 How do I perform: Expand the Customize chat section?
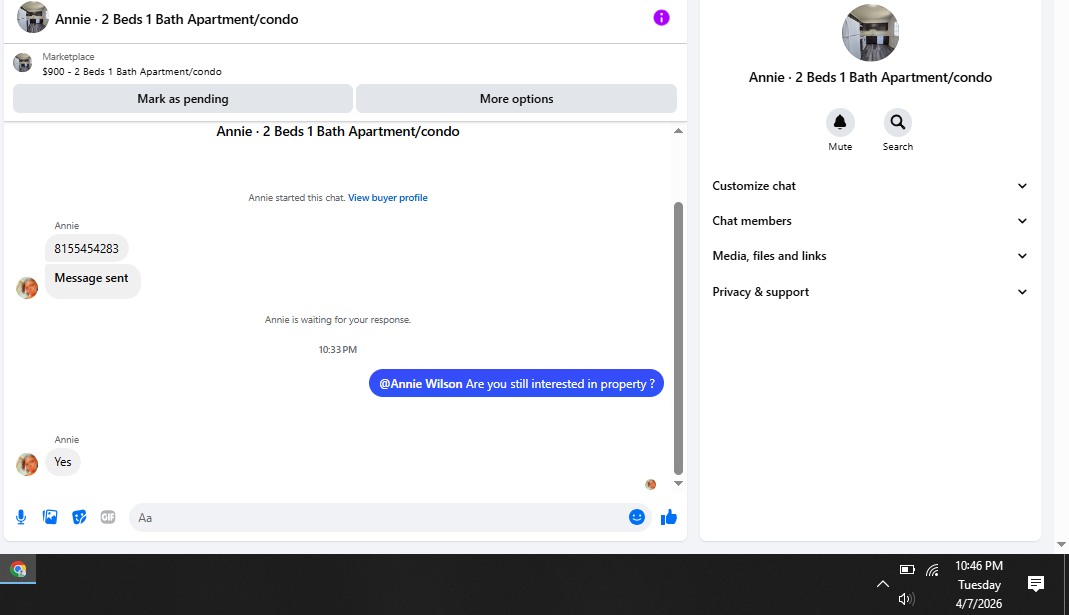point(870,186)
